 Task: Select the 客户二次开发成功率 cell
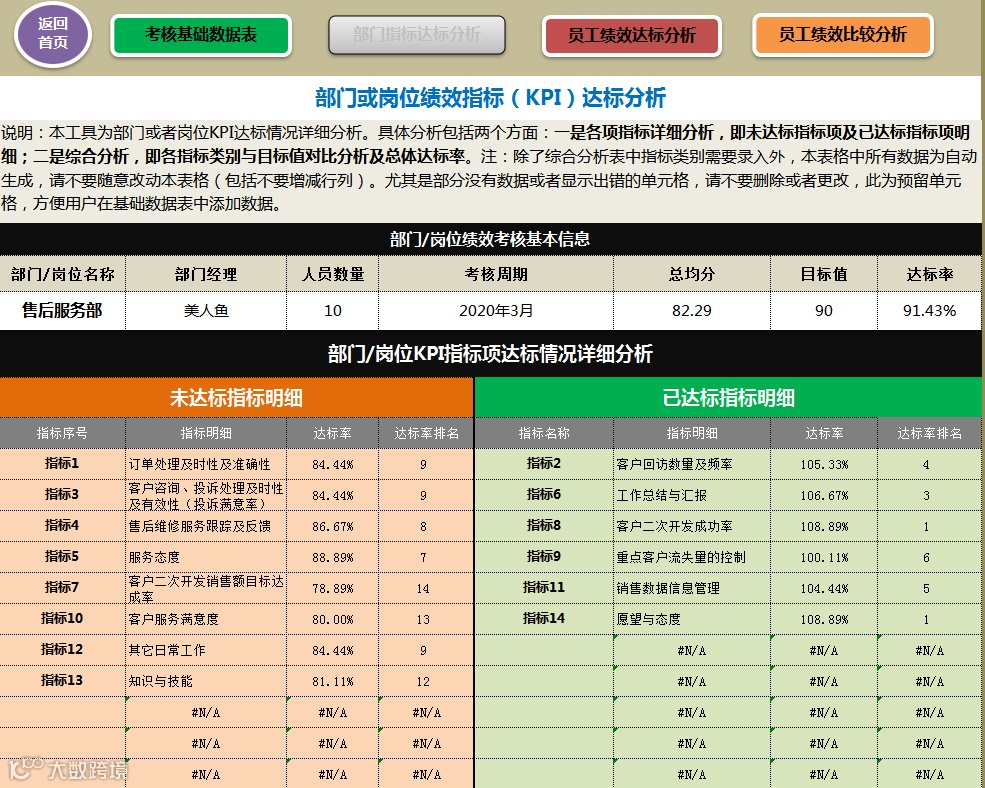pyautogui.click(x=692, y=526)
